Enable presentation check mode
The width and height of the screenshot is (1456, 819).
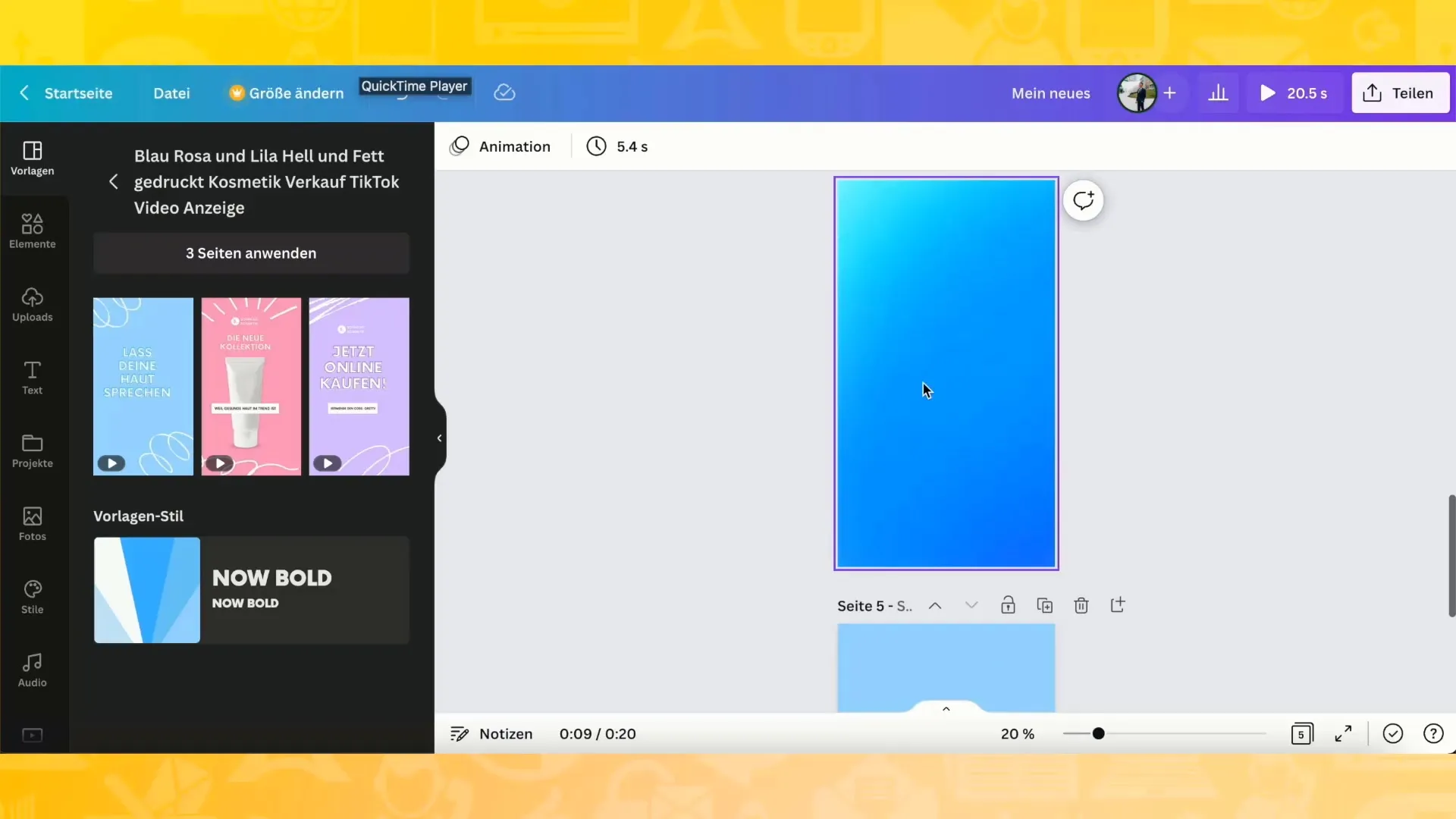click(x=1392, y=733)
